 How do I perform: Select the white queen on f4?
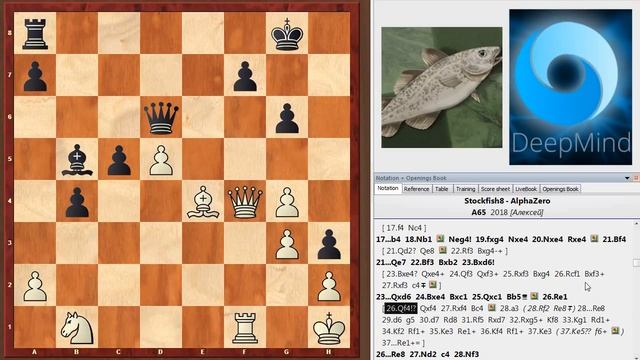245,202
